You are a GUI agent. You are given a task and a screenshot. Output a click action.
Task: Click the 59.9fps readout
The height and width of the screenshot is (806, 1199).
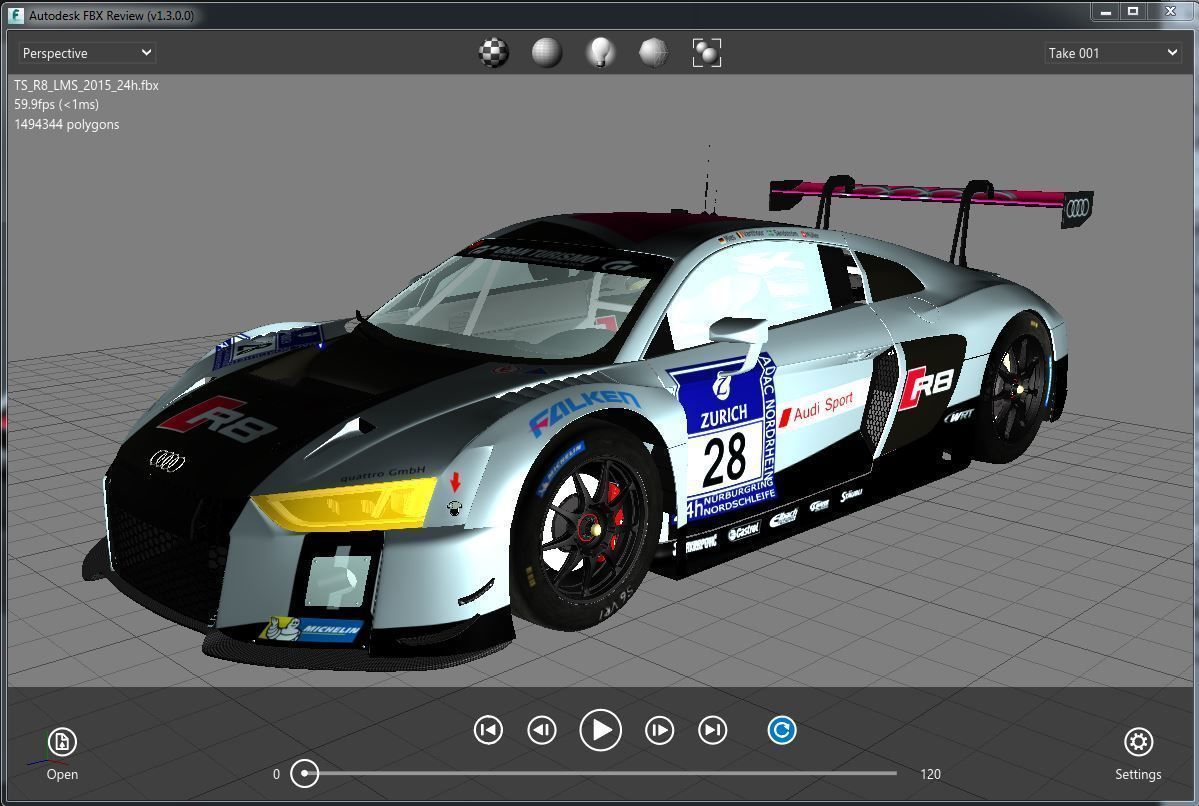pos(57,104)
